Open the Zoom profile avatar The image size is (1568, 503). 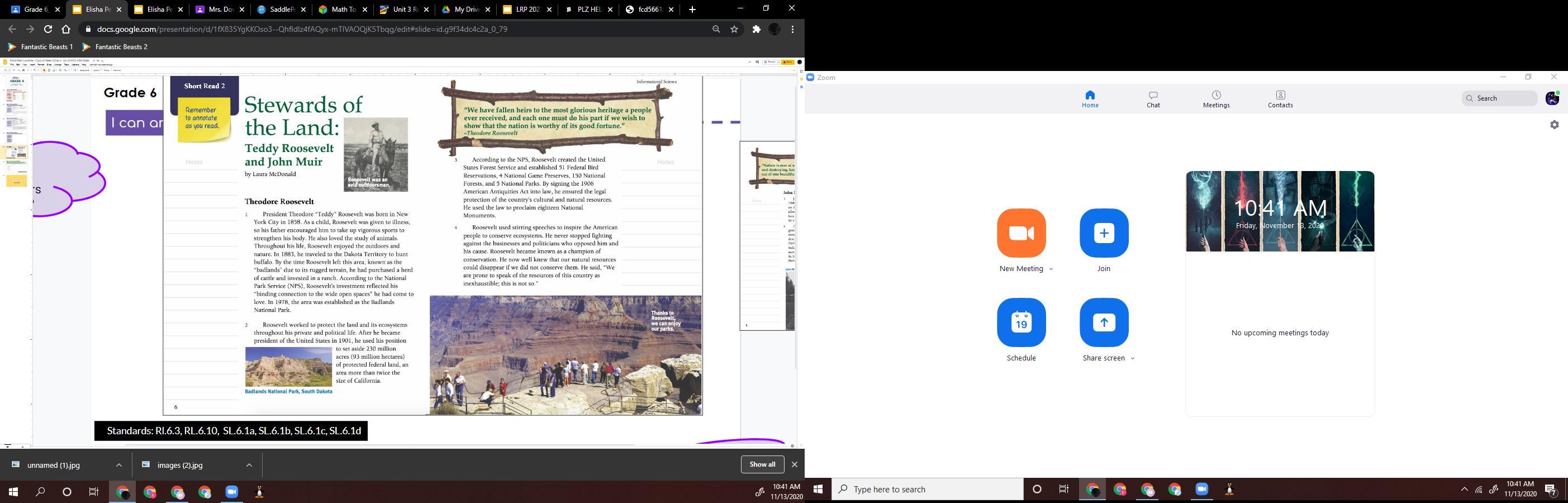(1552, 98)
